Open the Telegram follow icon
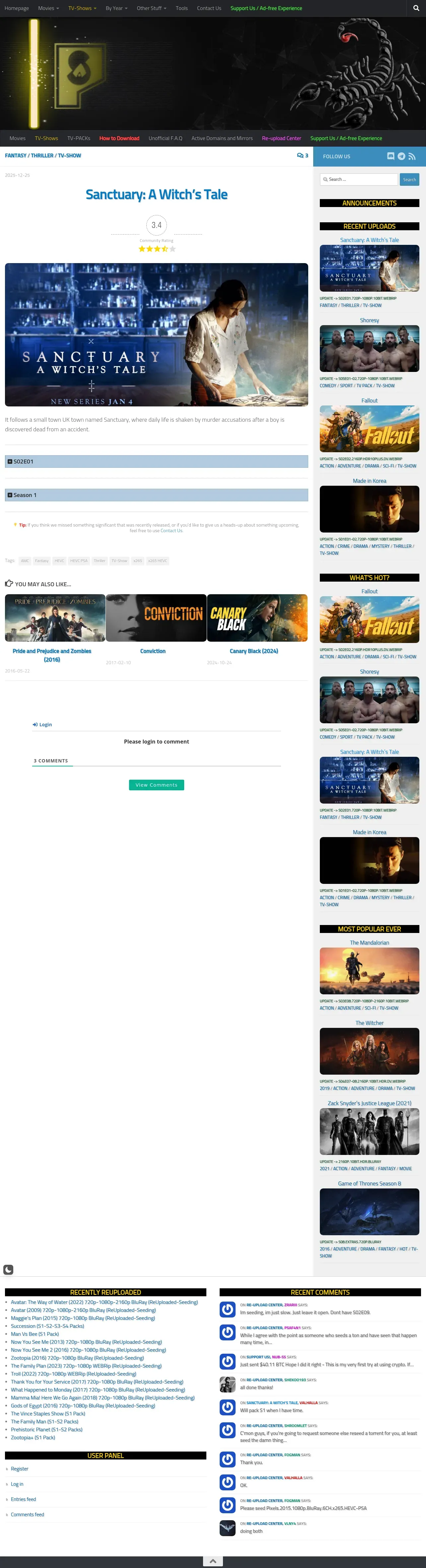426x1568 pixels. tap(402, 156)
